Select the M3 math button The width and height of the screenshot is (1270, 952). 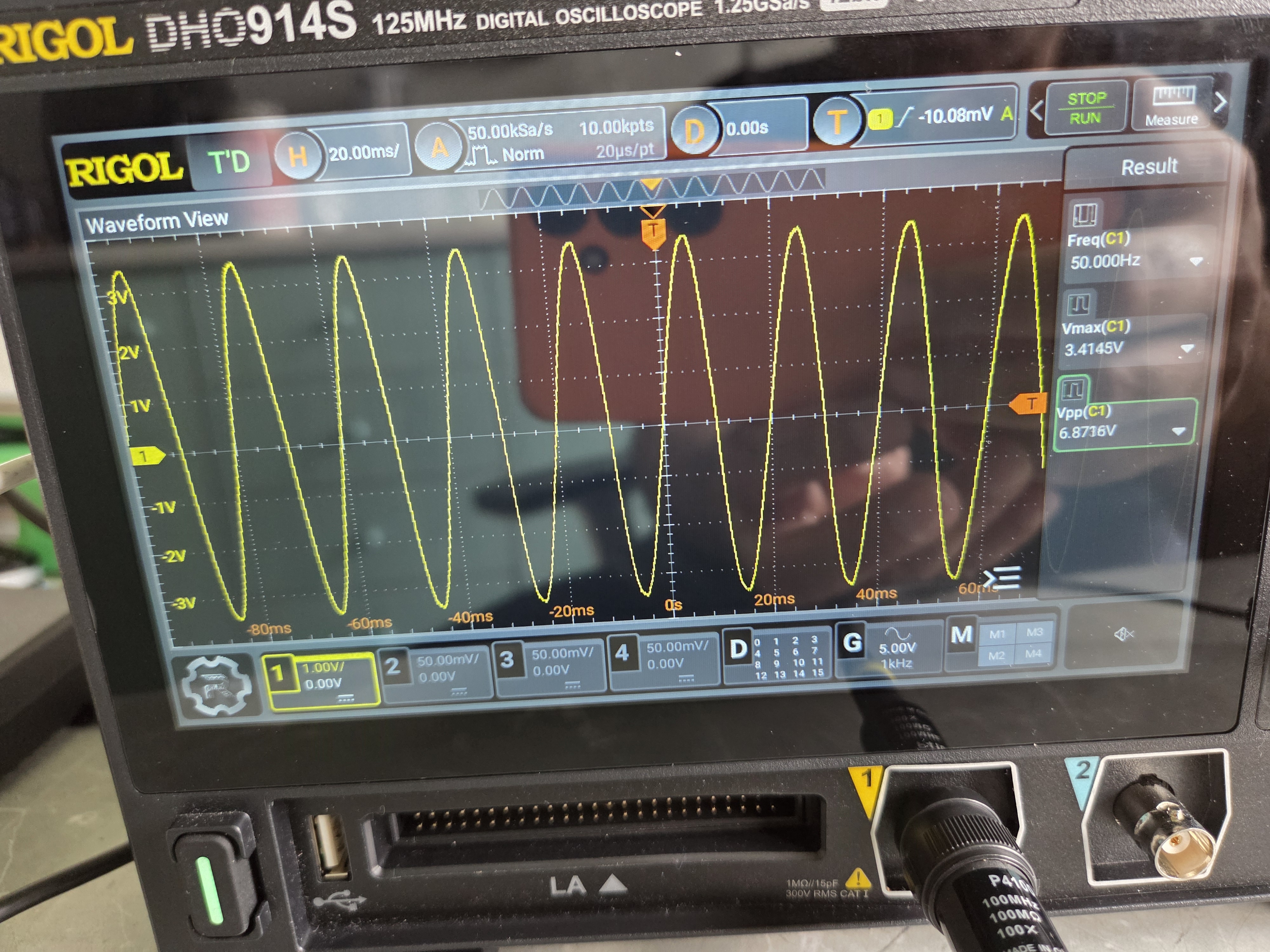[1034, 632]
